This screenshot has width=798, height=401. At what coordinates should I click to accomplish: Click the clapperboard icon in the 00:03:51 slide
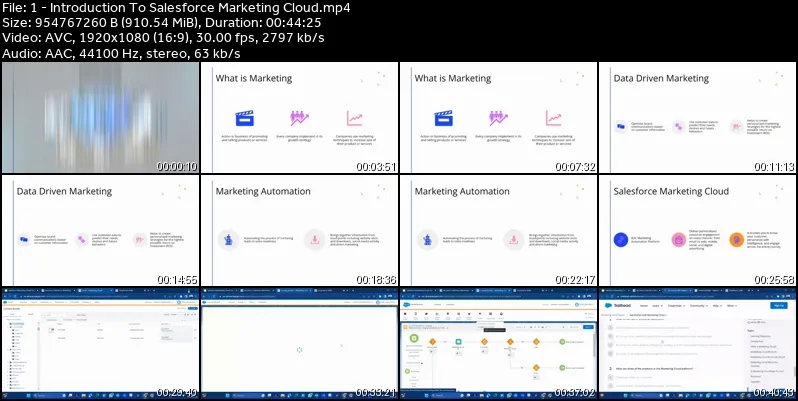(x=244, y=119)
